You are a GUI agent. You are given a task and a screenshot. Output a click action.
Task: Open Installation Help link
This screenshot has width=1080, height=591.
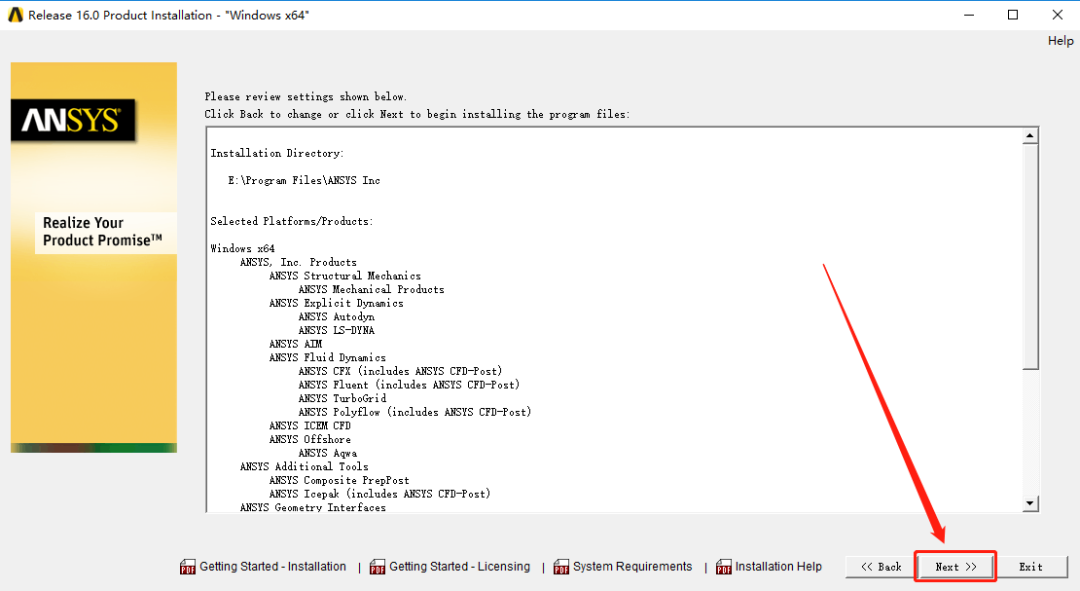coord(778,566)
